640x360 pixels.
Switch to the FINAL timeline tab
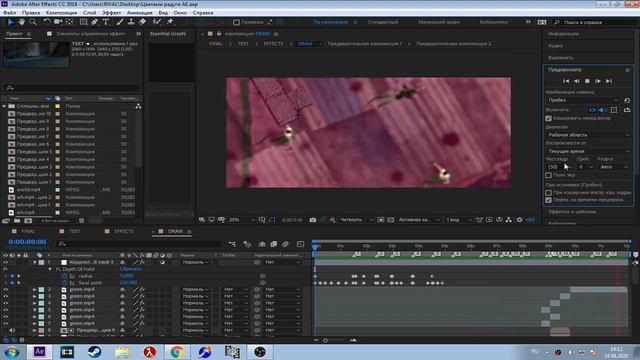(x=28, y=231)
